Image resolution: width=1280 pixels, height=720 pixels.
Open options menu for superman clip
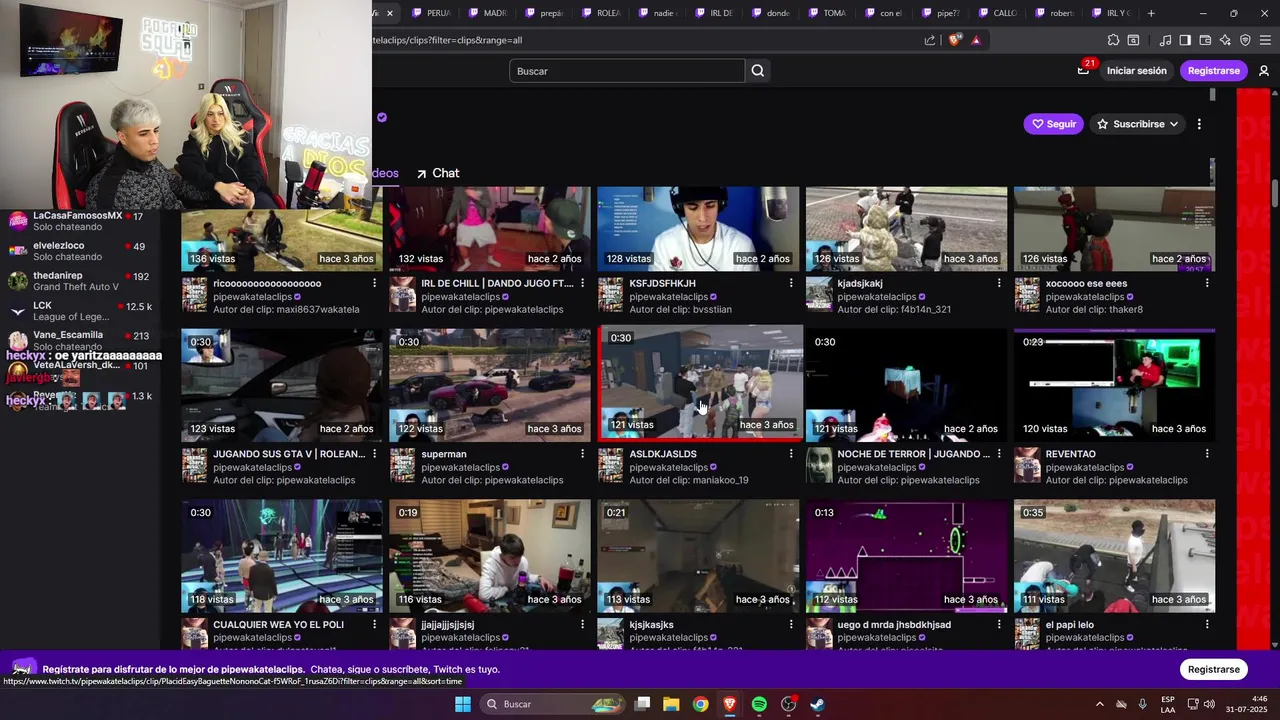583,454
